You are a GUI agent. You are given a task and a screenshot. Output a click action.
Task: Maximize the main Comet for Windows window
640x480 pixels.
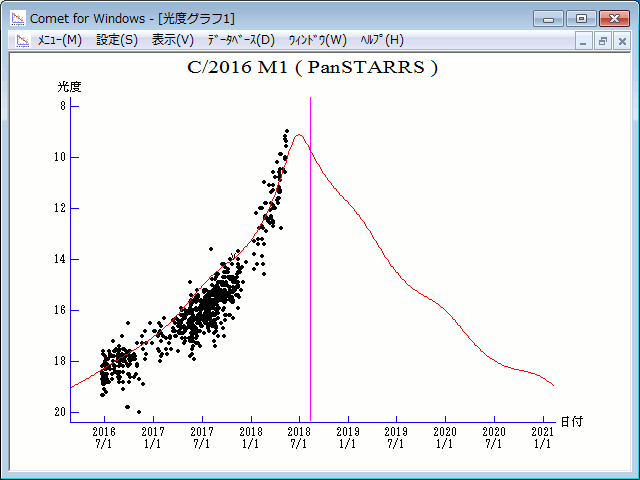click(580, 17)
